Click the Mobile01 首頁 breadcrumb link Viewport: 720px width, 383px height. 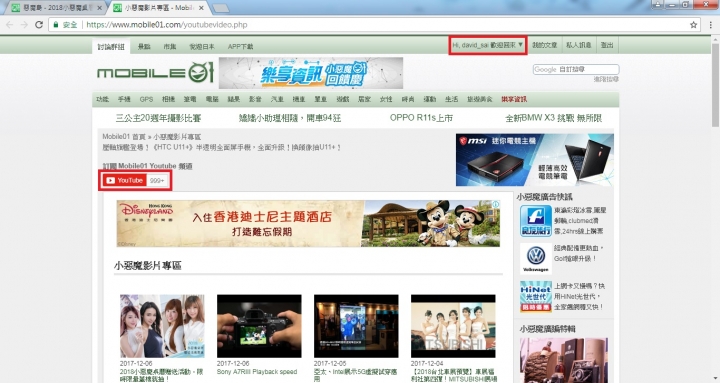tap(124, 137)
